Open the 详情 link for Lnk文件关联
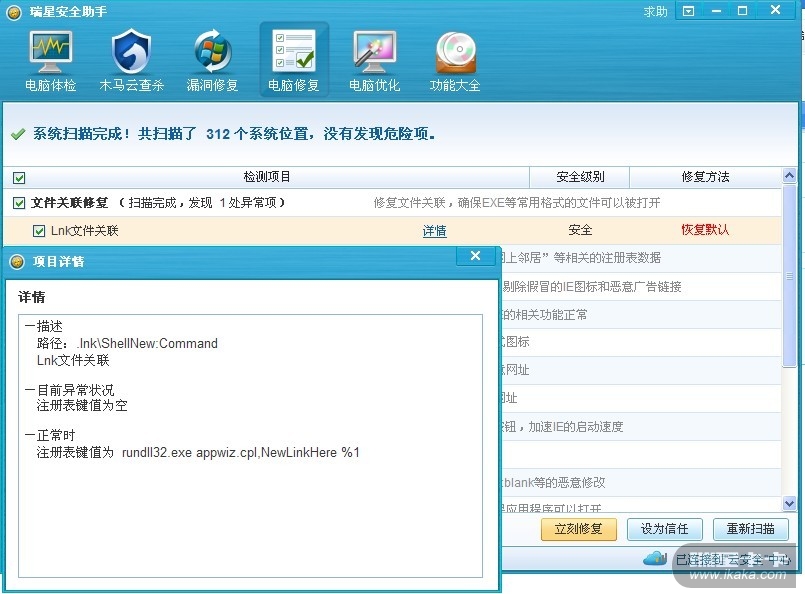Image resolution: width=805 pixels, height=594 pixels. point(434,231)
